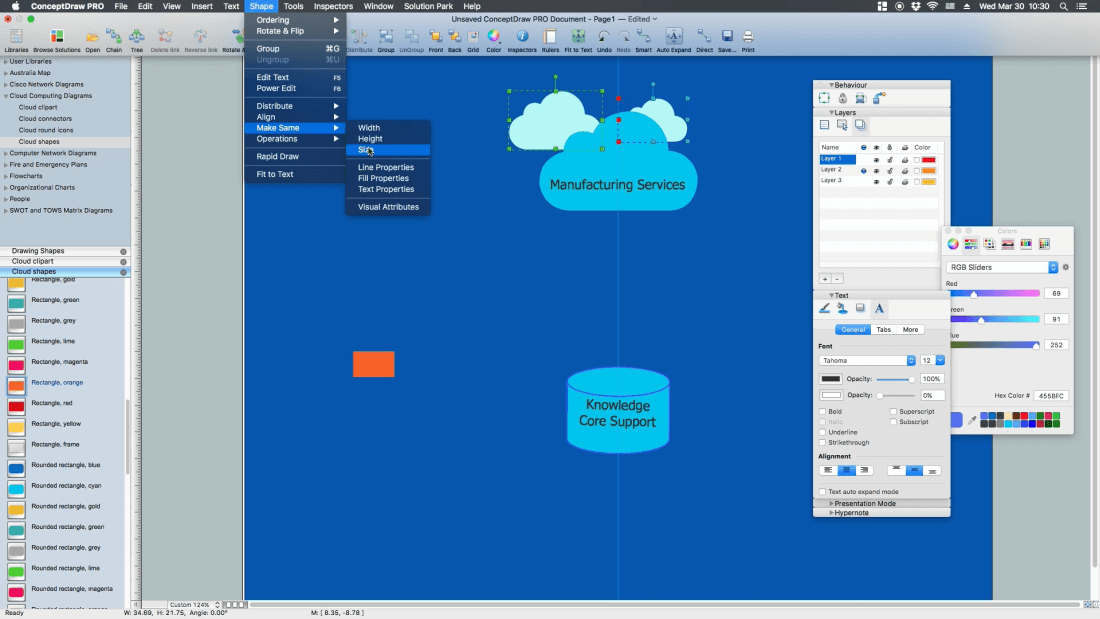Select the Cloud connectors library item
This screenshot has height=619, width=1100.
click(45, 118)
